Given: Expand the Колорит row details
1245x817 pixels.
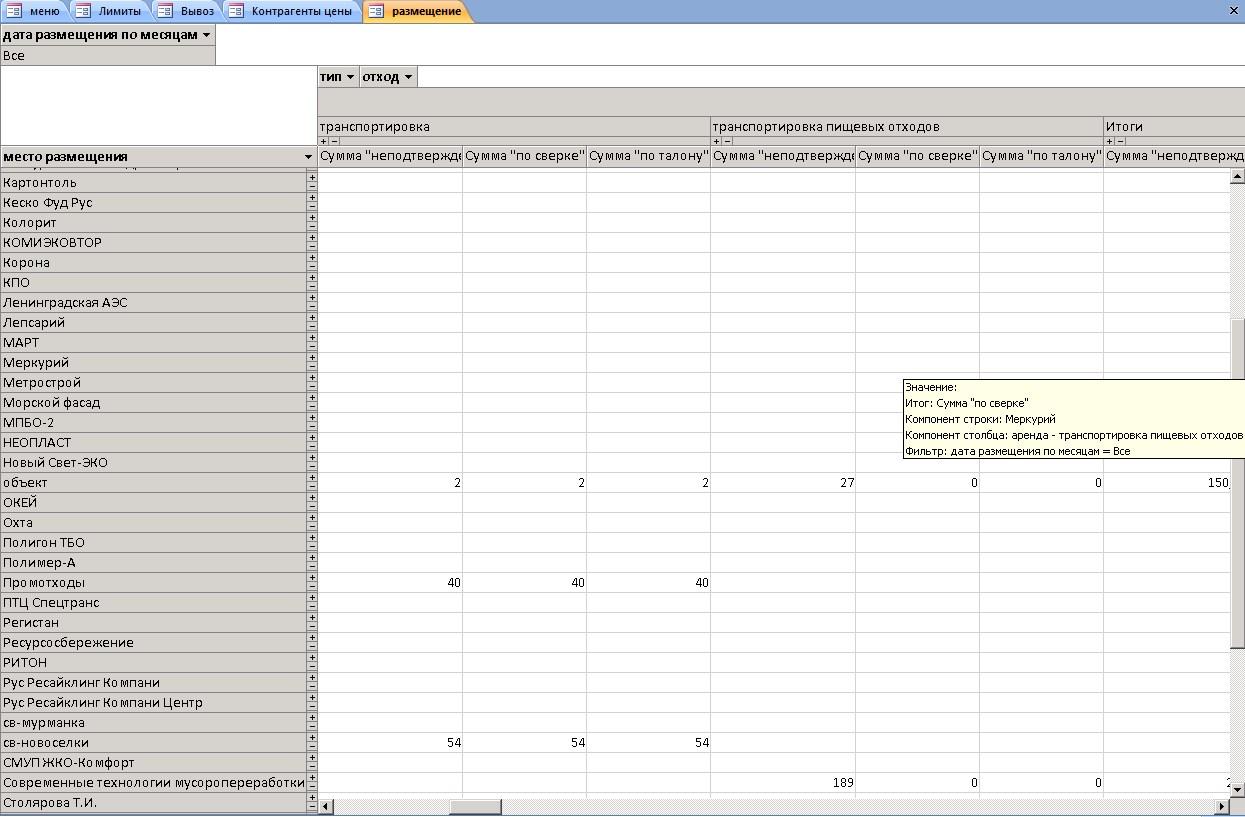Looking at the screenshot, I should (x=312, y=218).
